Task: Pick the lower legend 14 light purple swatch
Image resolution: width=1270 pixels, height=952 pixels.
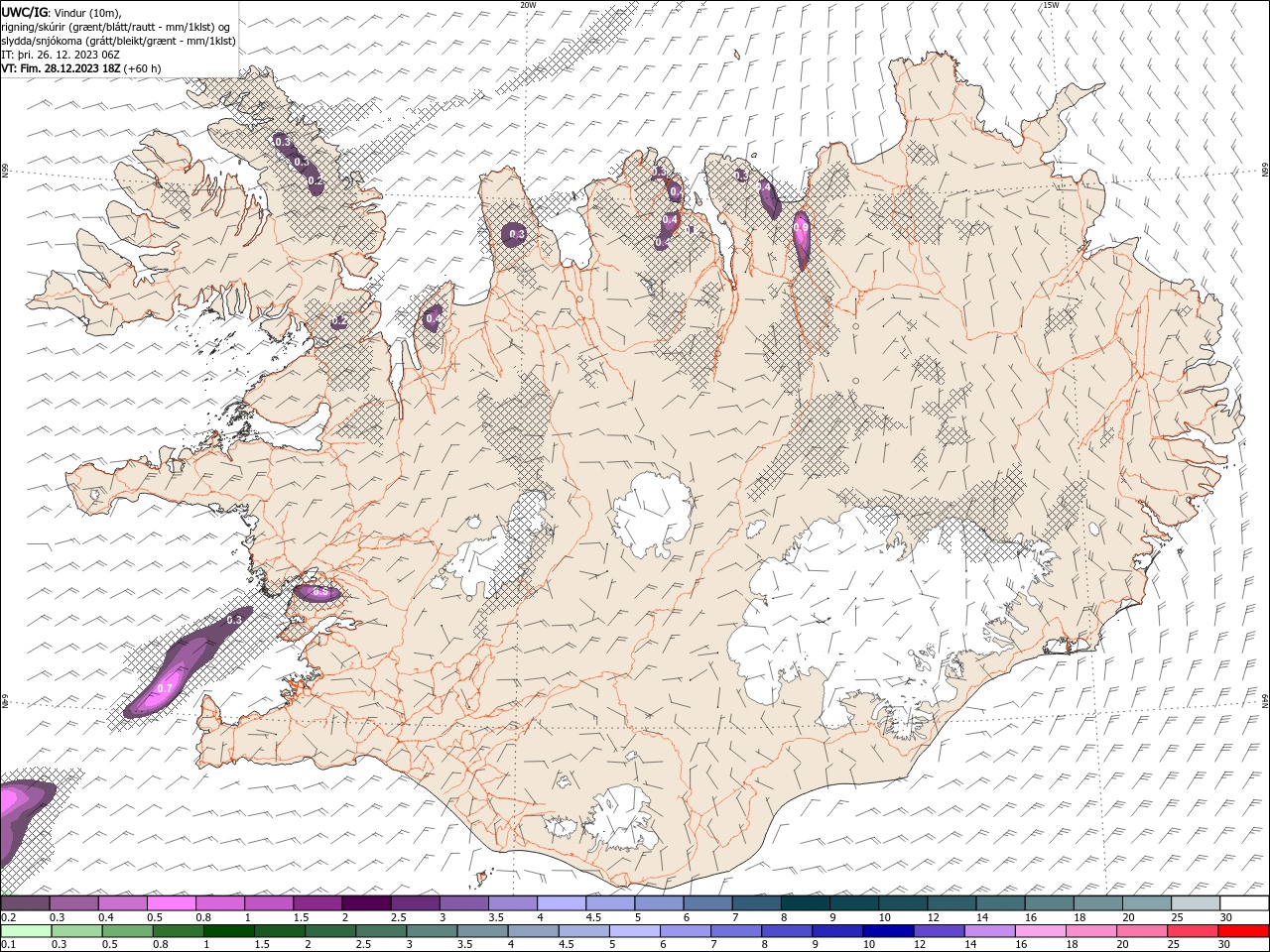Action: [x=990, y=931]
